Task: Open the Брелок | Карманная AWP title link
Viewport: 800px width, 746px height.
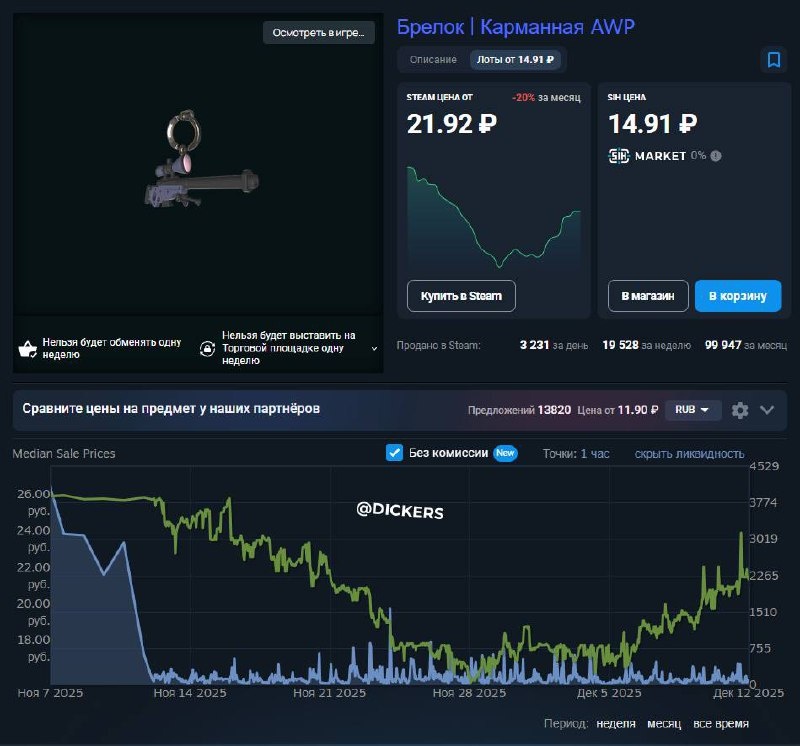Action: 516,27
